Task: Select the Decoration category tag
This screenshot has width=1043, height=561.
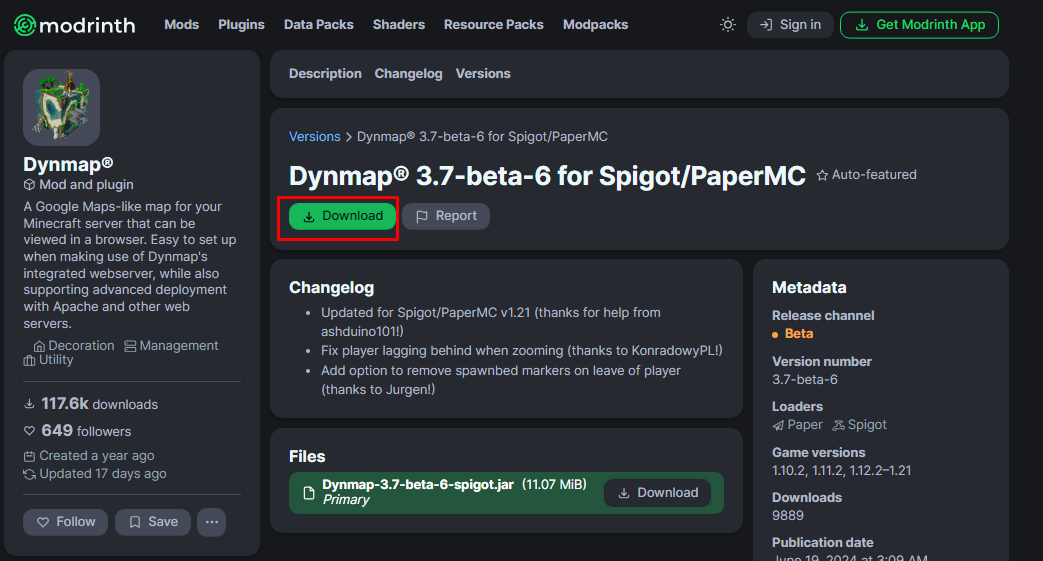Action: tap(74, 346)
